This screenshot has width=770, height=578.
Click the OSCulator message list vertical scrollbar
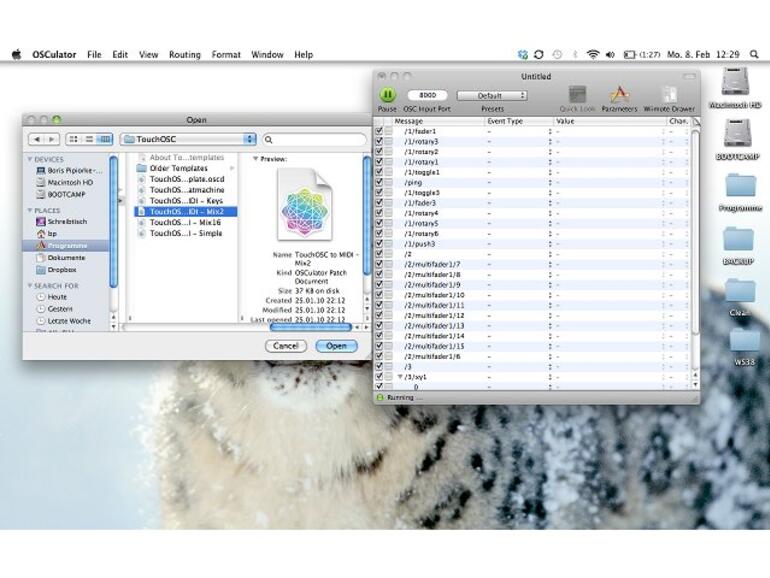[695, 233]
